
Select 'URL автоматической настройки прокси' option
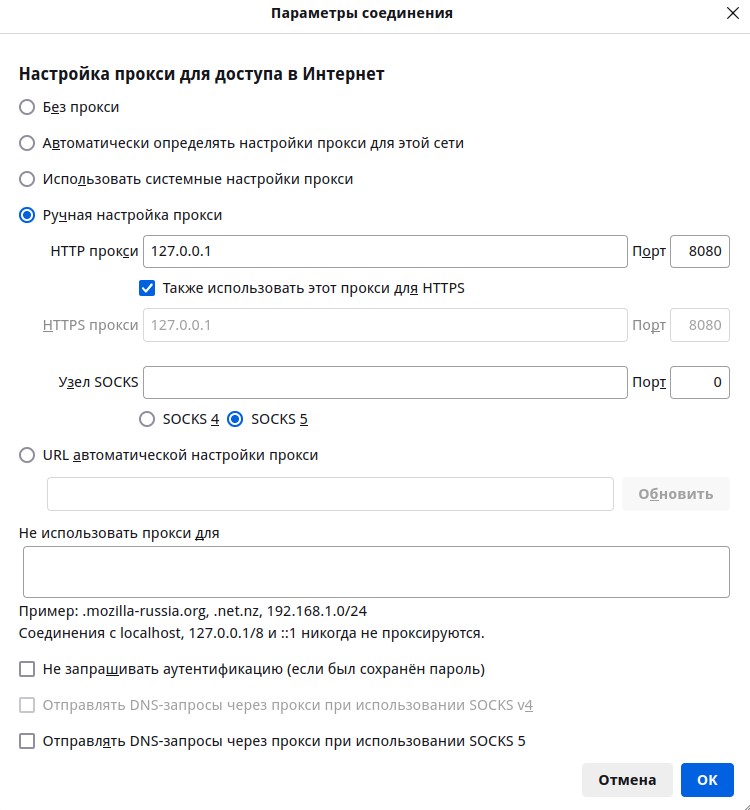click(27, 455)
